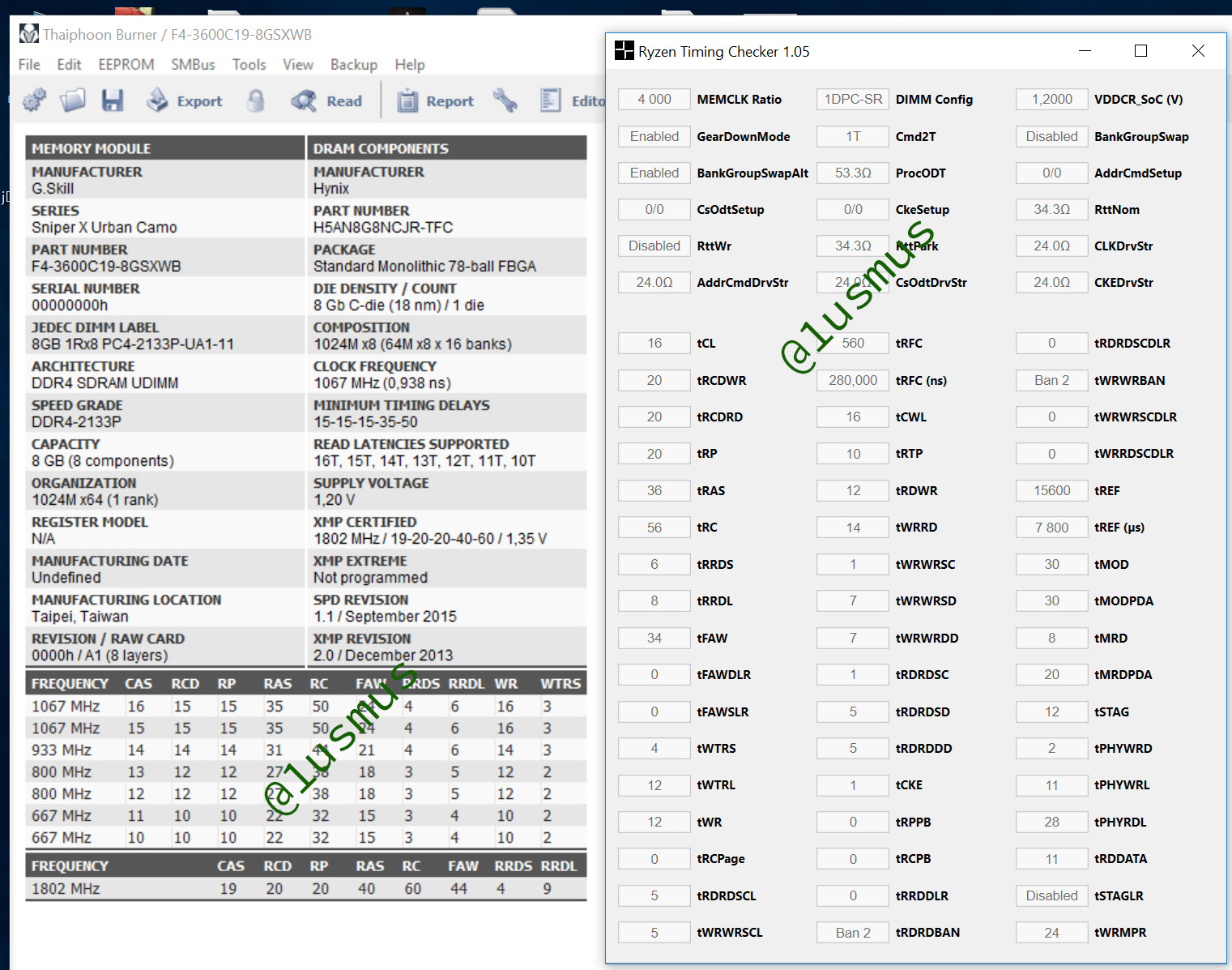Select the MEMCLK Ratio value box
The width and height of the screenshot is (1232, 970).
(x=654, y=100)
